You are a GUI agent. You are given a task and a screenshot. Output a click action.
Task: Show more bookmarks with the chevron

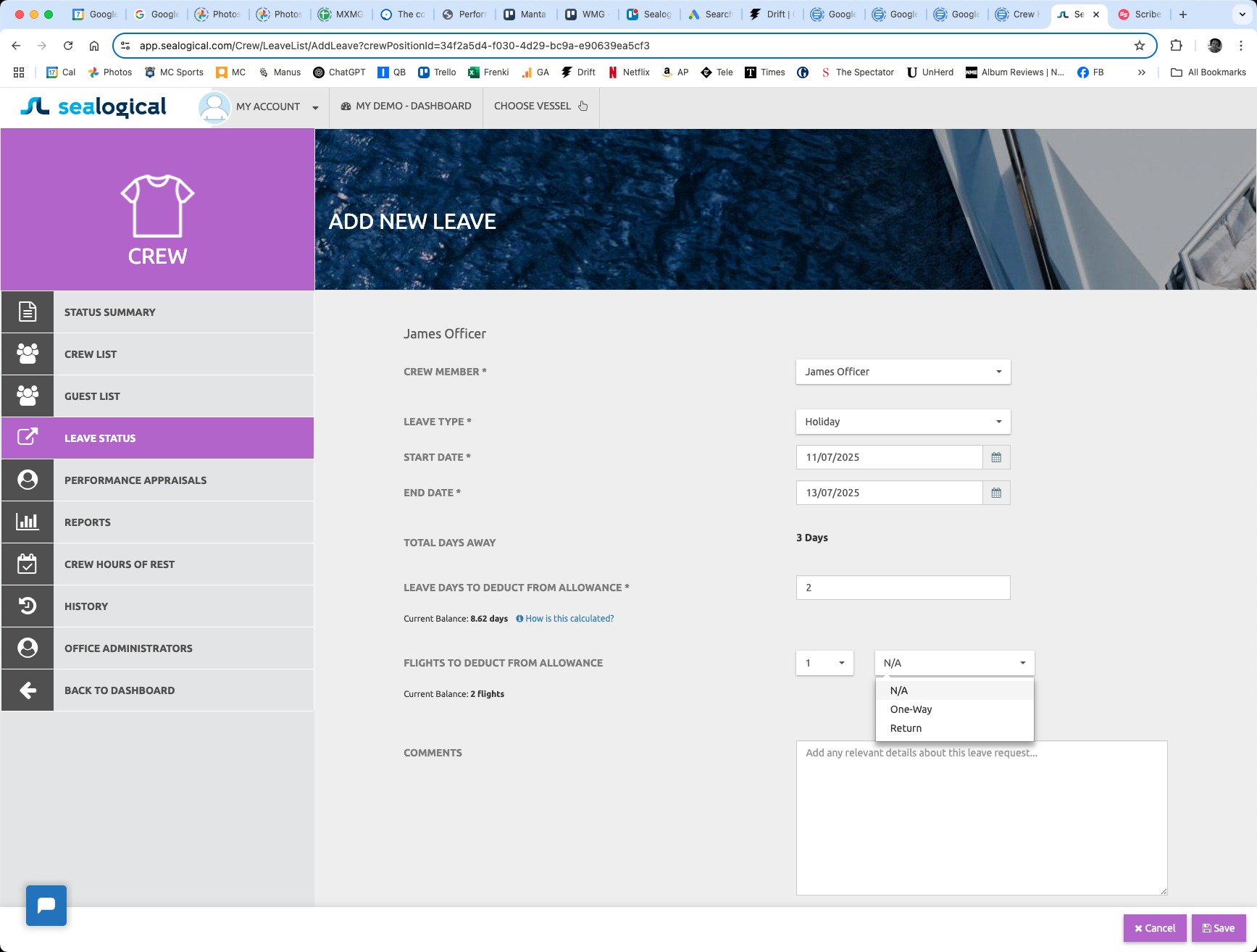pos(1142,72)
